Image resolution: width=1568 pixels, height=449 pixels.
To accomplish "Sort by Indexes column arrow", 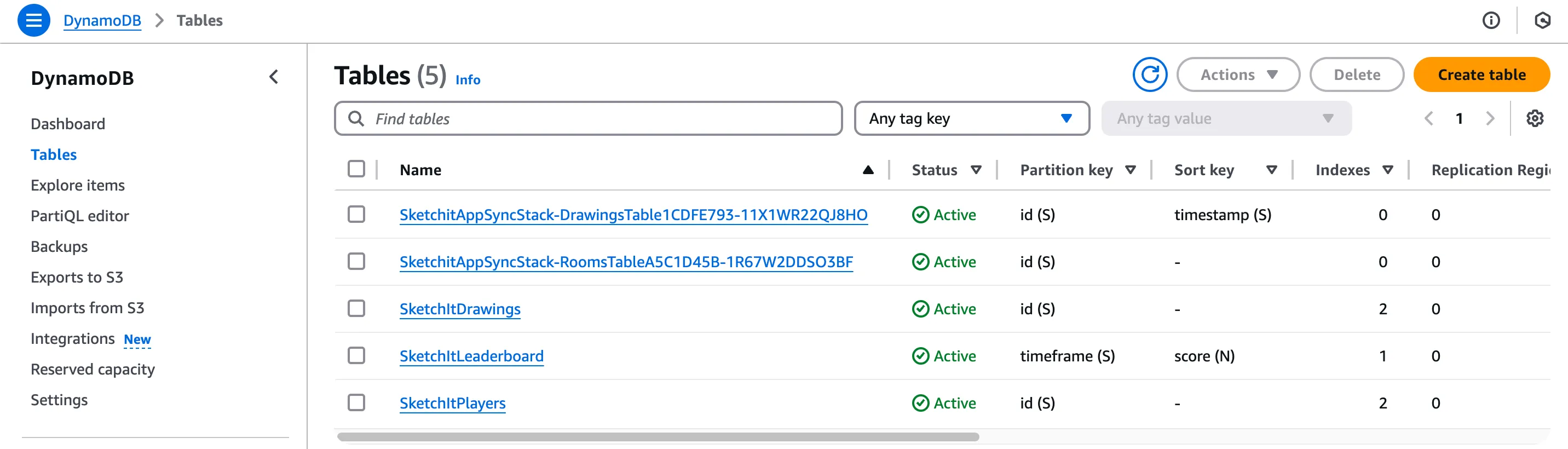I will 1387,170.
